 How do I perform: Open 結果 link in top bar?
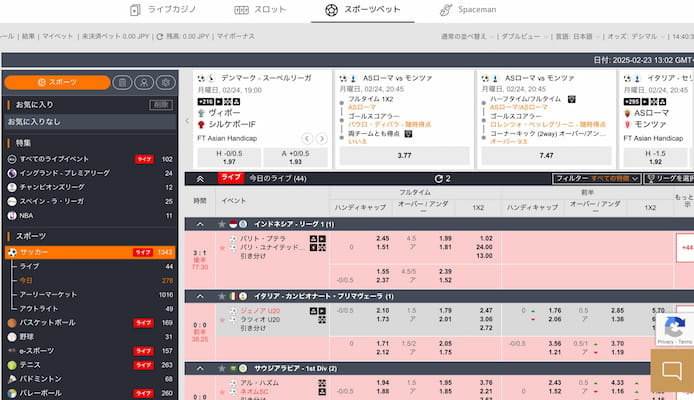pos(28,36)
